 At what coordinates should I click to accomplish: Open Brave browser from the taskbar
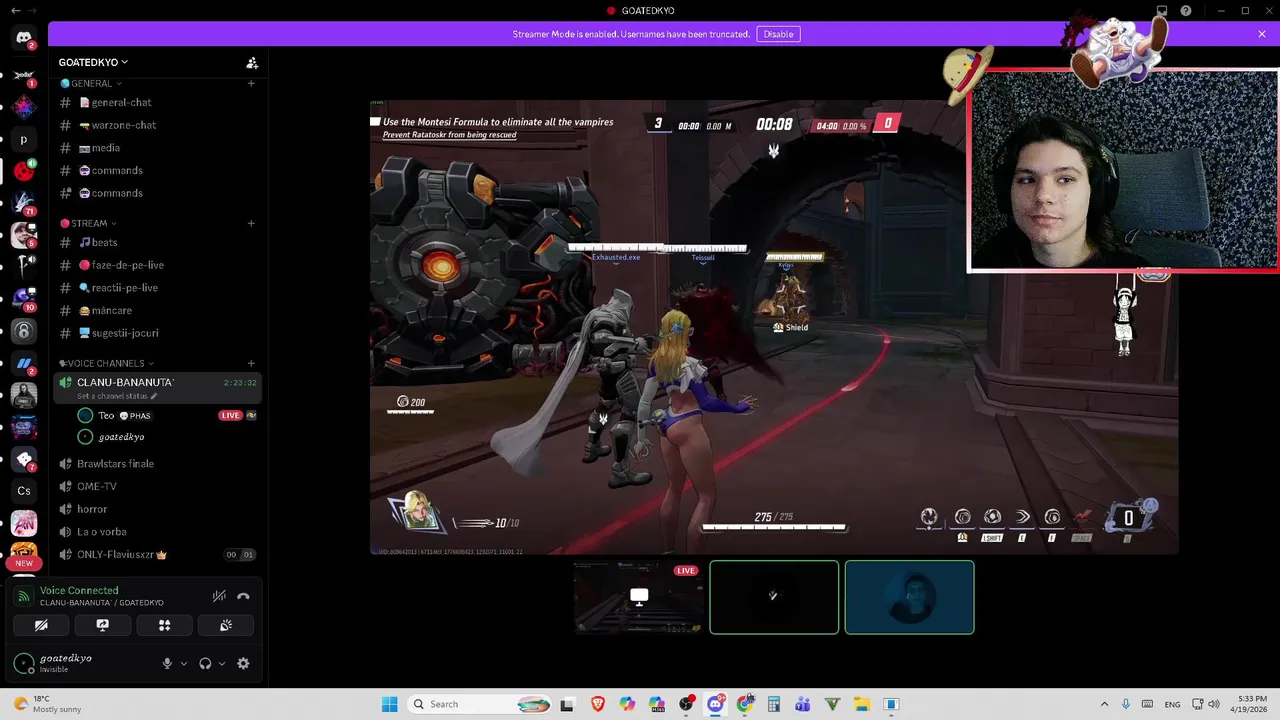pos(598,704)
